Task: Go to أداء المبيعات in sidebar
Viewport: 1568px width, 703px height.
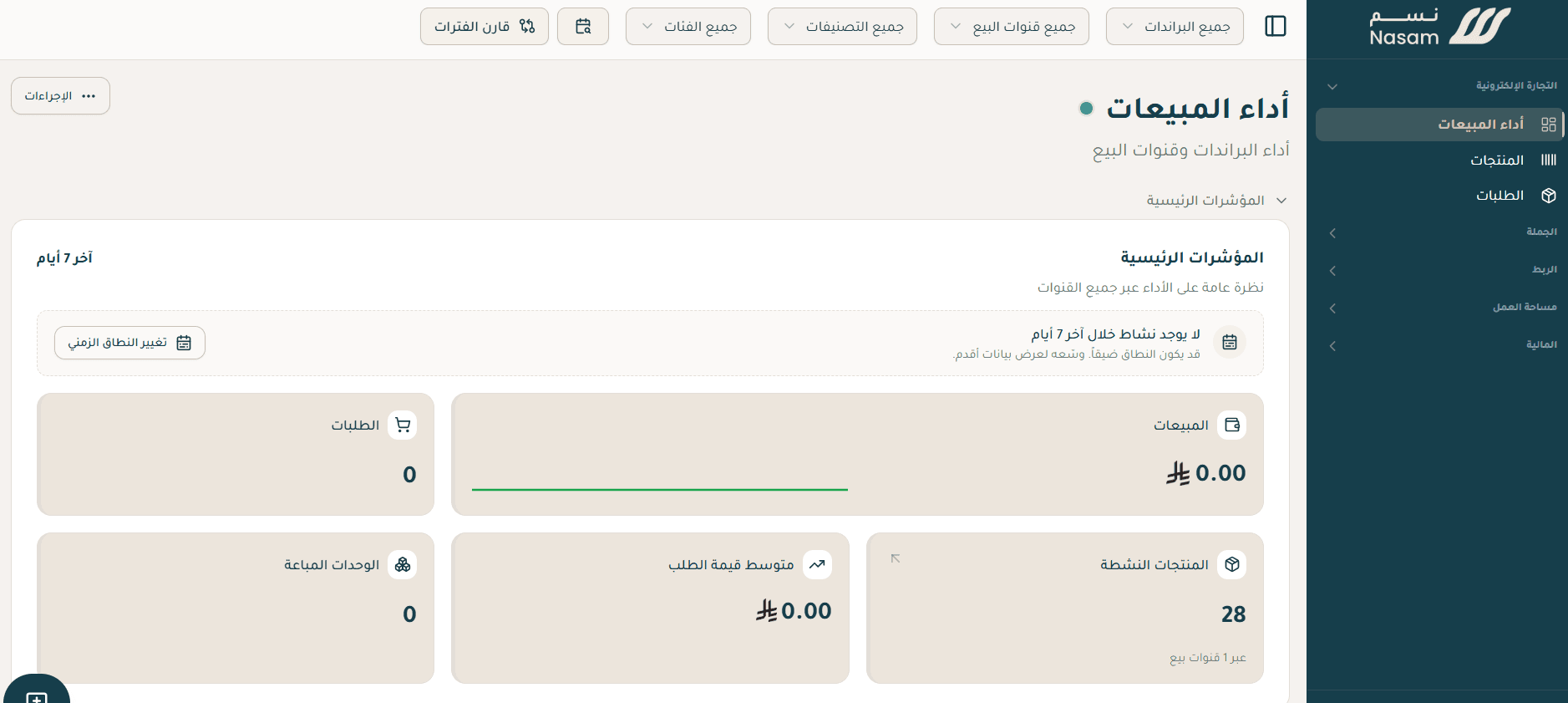Action: (x=1439, y=125)
